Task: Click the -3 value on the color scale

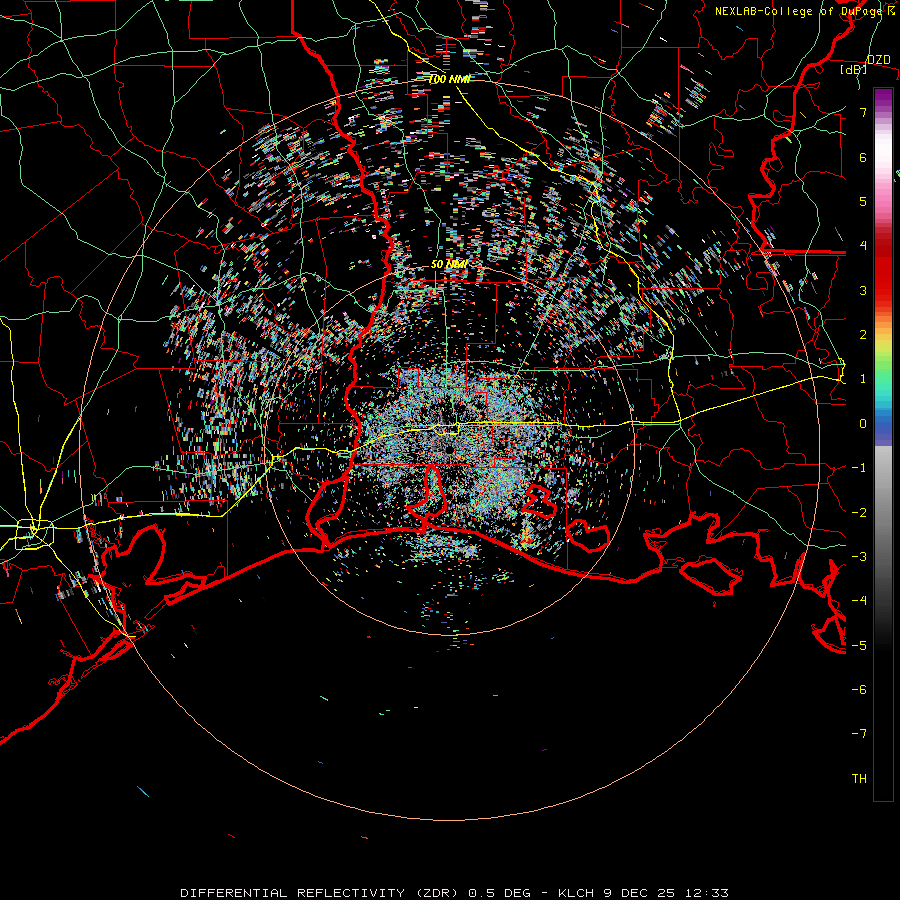Action: tap(859, 557)
